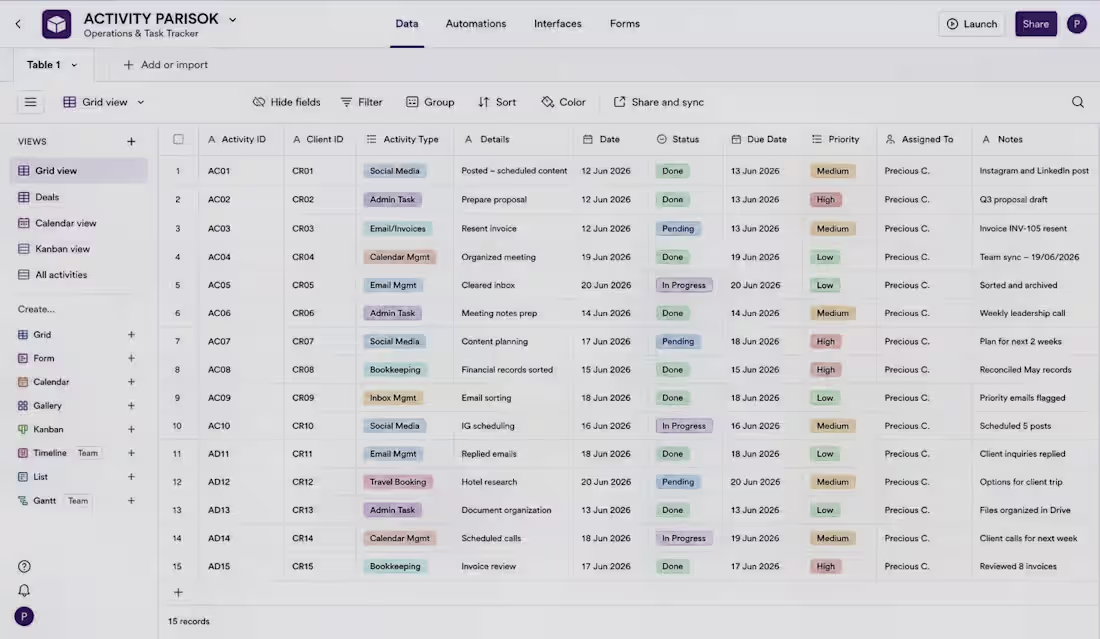Click the In Progress status in row AC05
Viewport: 1100px width, 639px height.
[684, 285]
